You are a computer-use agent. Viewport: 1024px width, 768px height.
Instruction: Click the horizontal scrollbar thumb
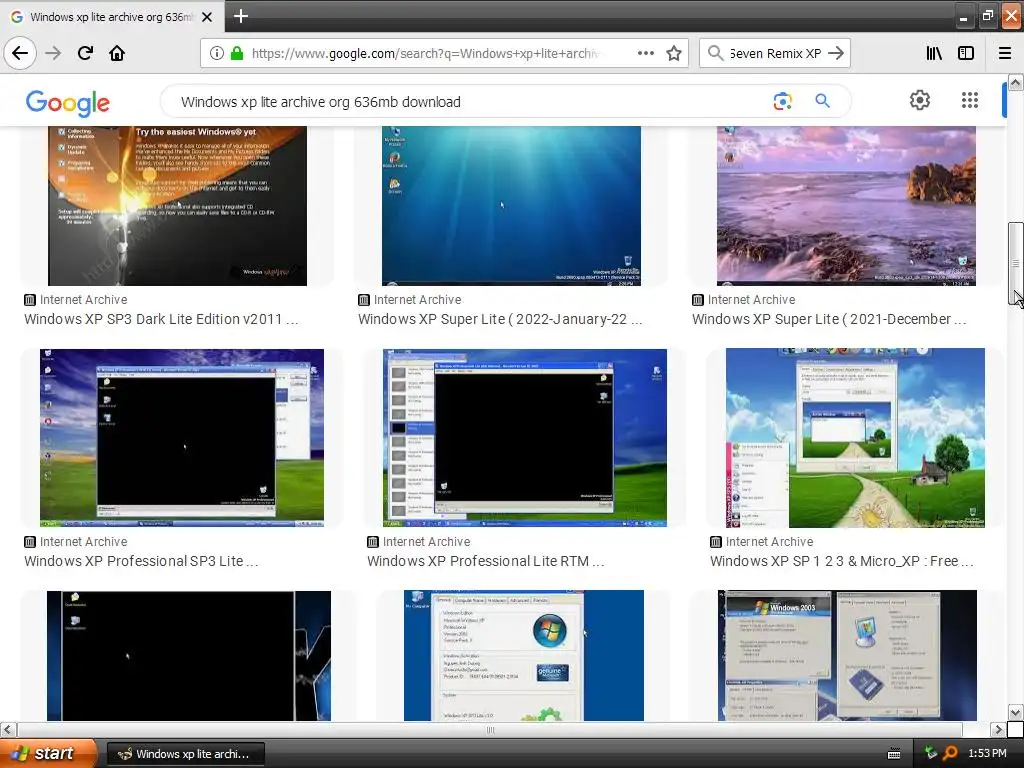[490, 729]
